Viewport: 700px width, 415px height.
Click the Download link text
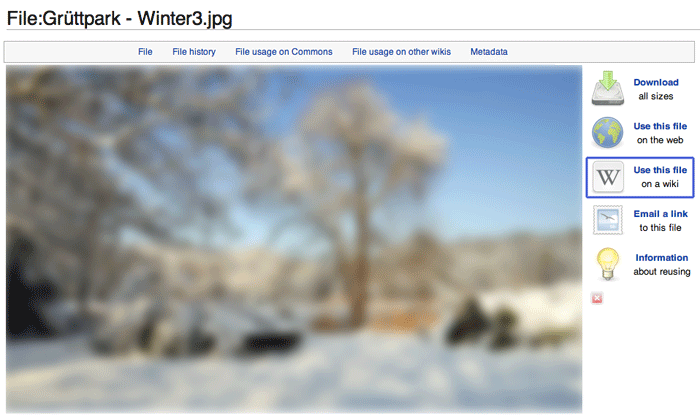click(x=656, y=82)
